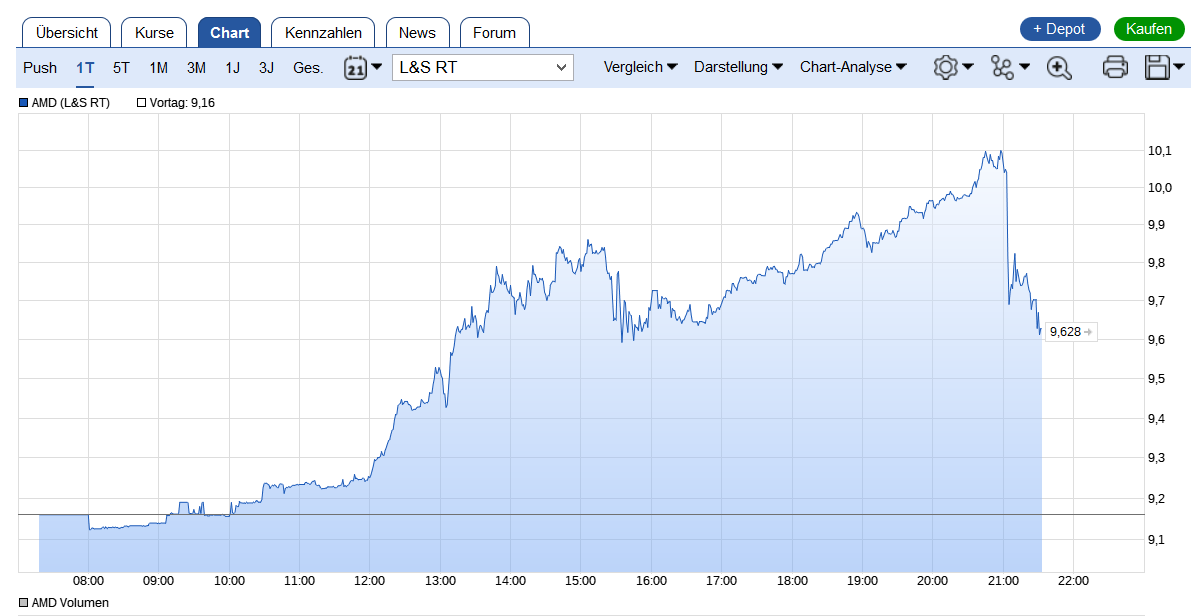Screen dimensions: 1197x616
Task: Click the AMD (L&S RT) legend text
Action: (x=70, y=102)
